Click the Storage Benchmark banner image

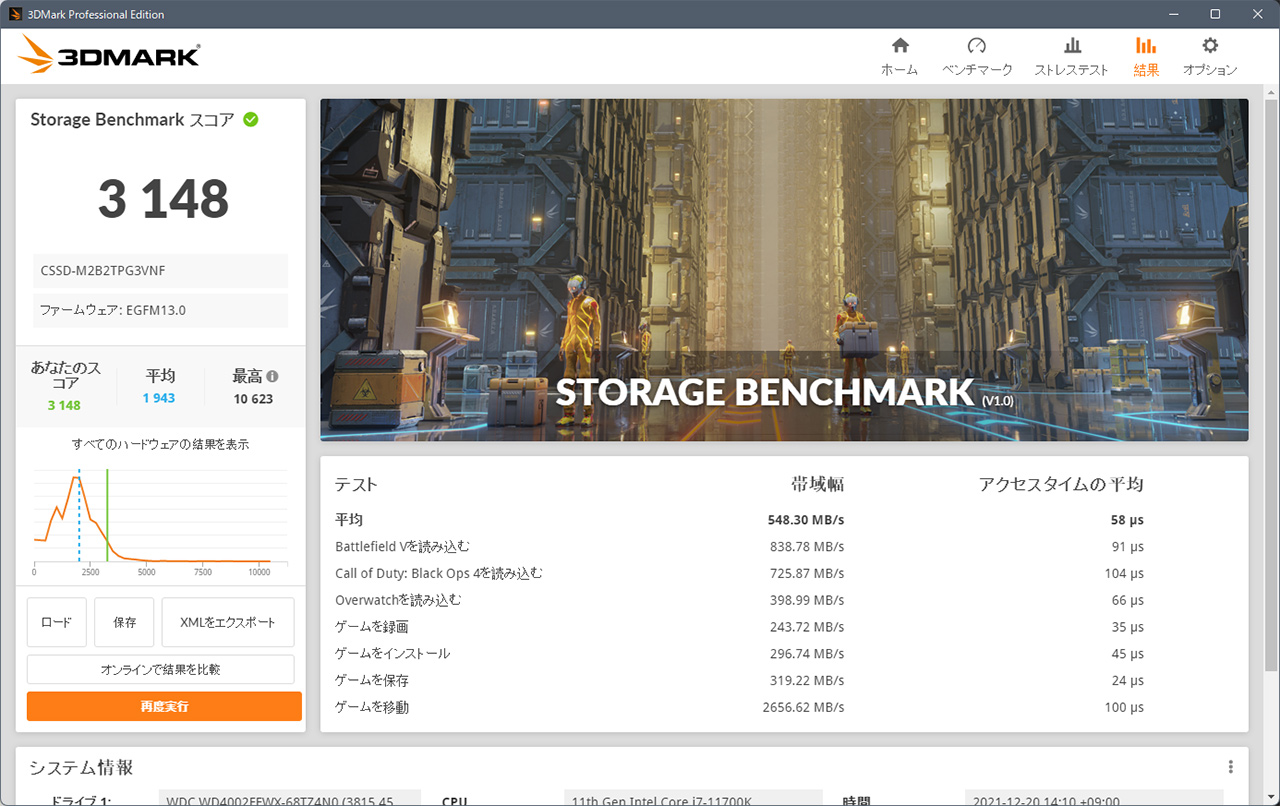(x=784, y=269)
